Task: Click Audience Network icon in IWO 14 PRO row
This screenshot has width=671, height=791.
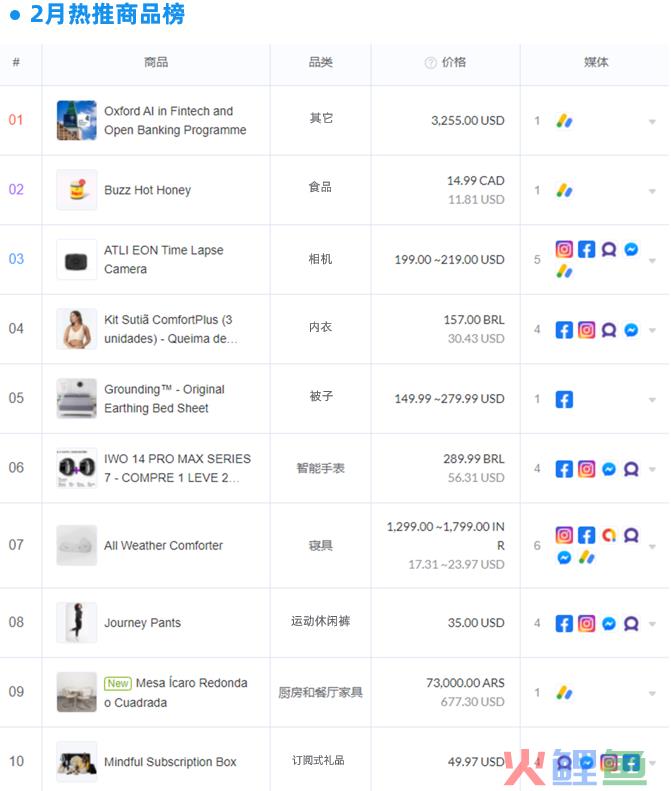Action: [631, 469]
